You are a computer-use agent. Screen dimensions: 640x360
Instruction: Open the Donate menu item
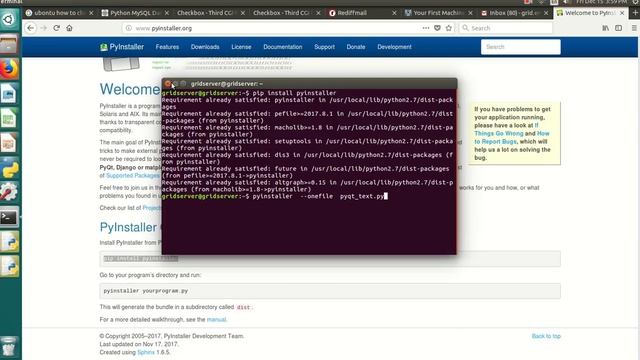(356, 47)
